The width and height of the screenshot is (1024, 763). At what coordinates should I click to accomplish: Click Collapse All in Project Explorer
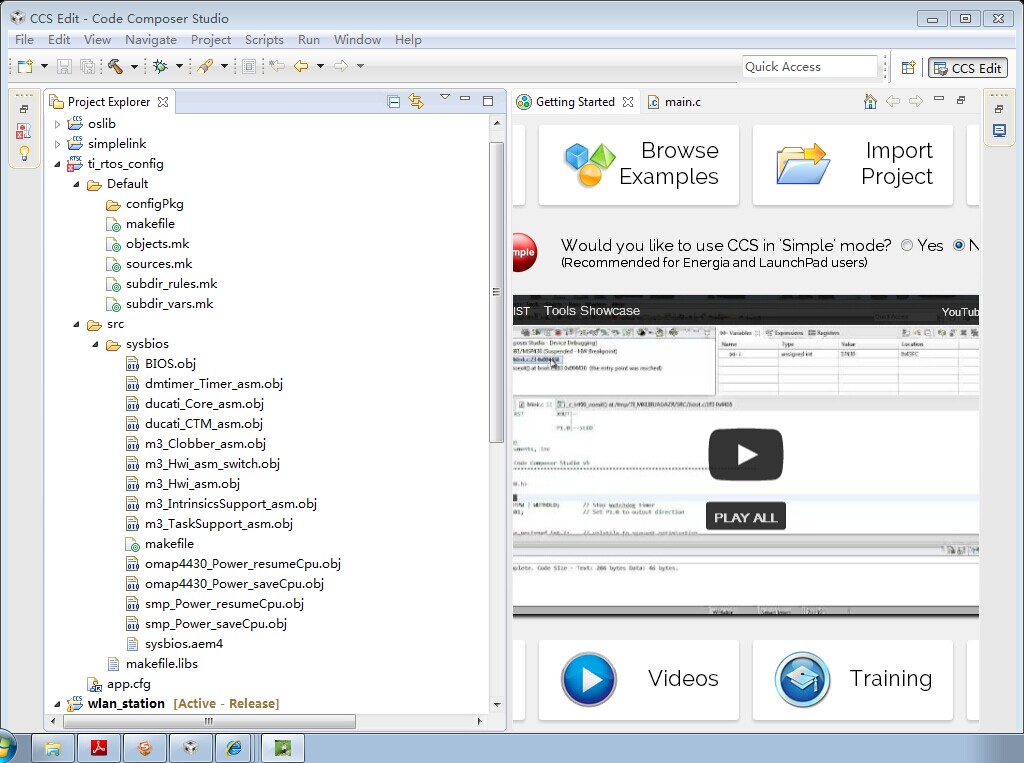393,101
